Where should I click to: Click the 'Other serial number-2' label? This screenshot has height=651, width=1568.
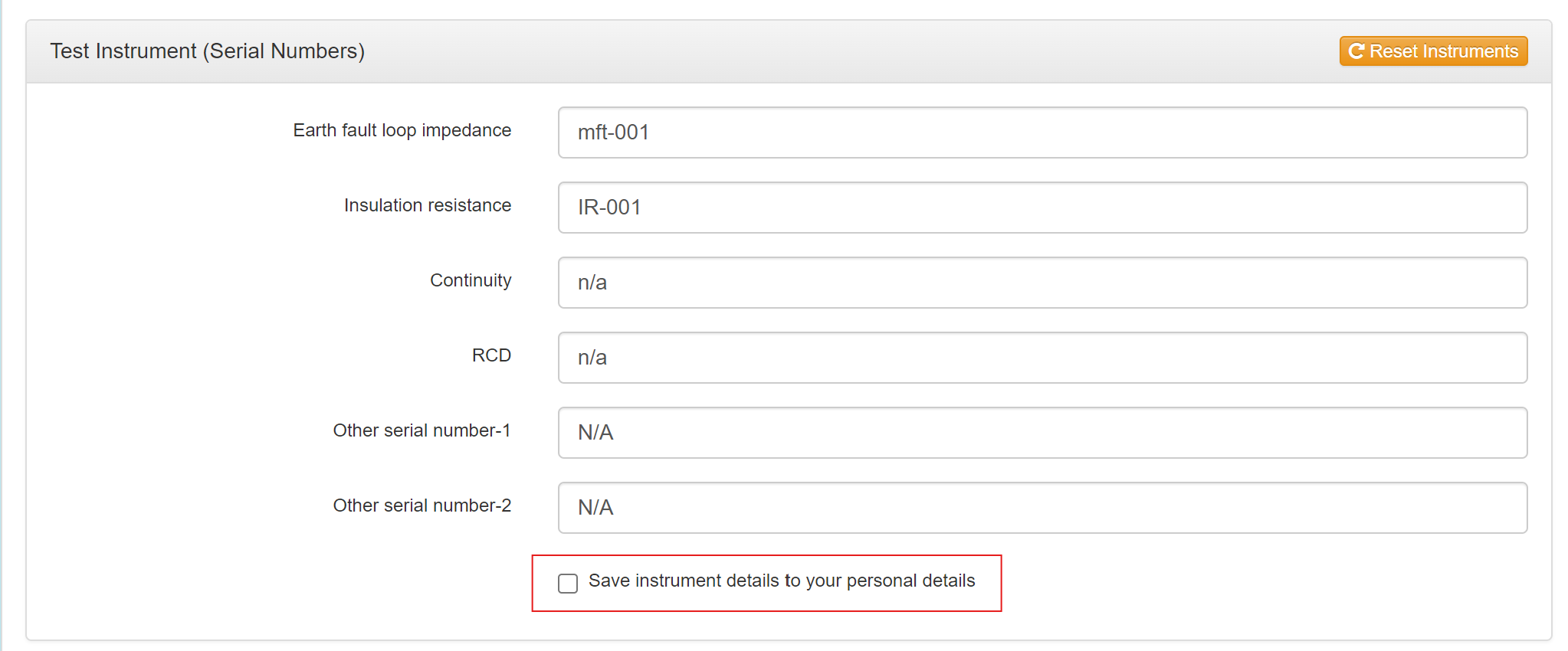422,506
